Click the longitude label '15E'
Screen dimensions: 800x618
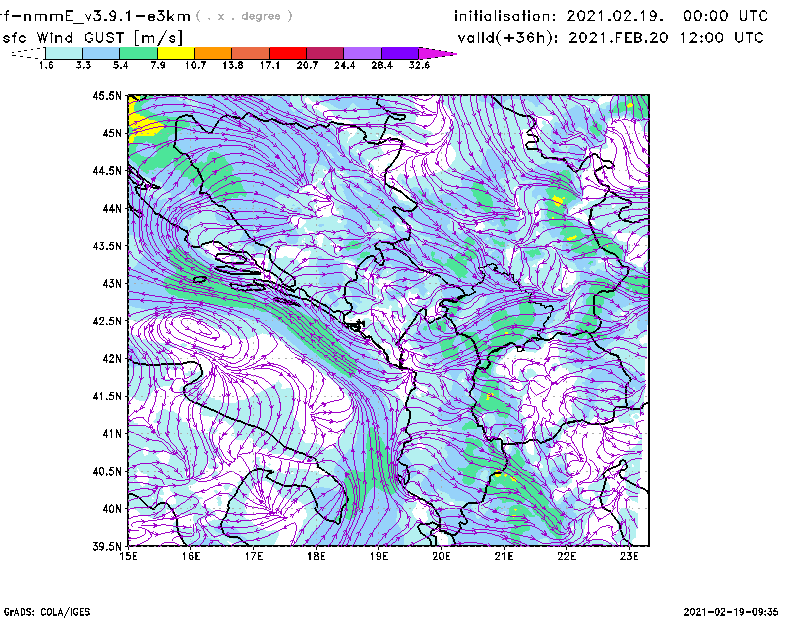pos(129,556)
